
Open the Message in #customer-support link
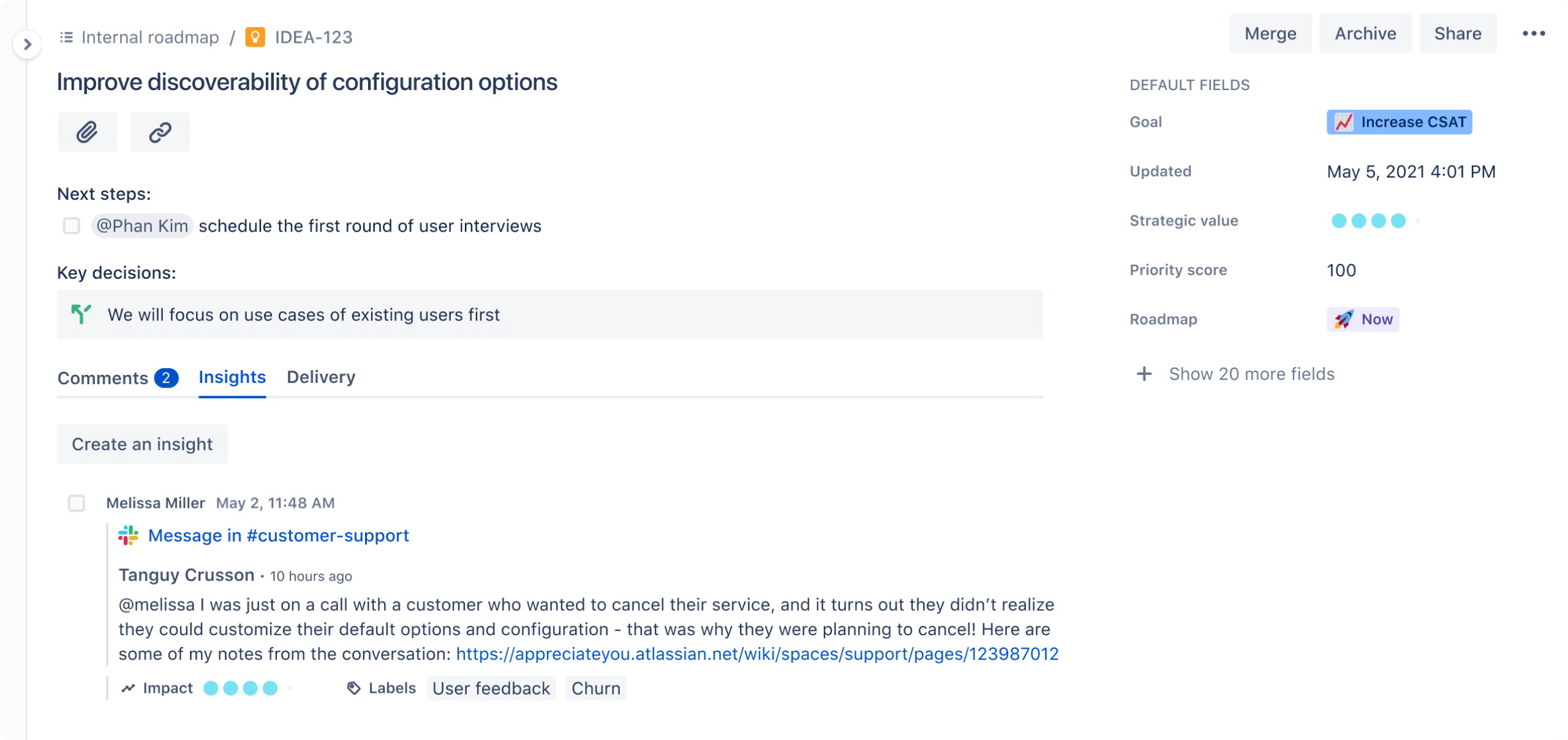278,535
